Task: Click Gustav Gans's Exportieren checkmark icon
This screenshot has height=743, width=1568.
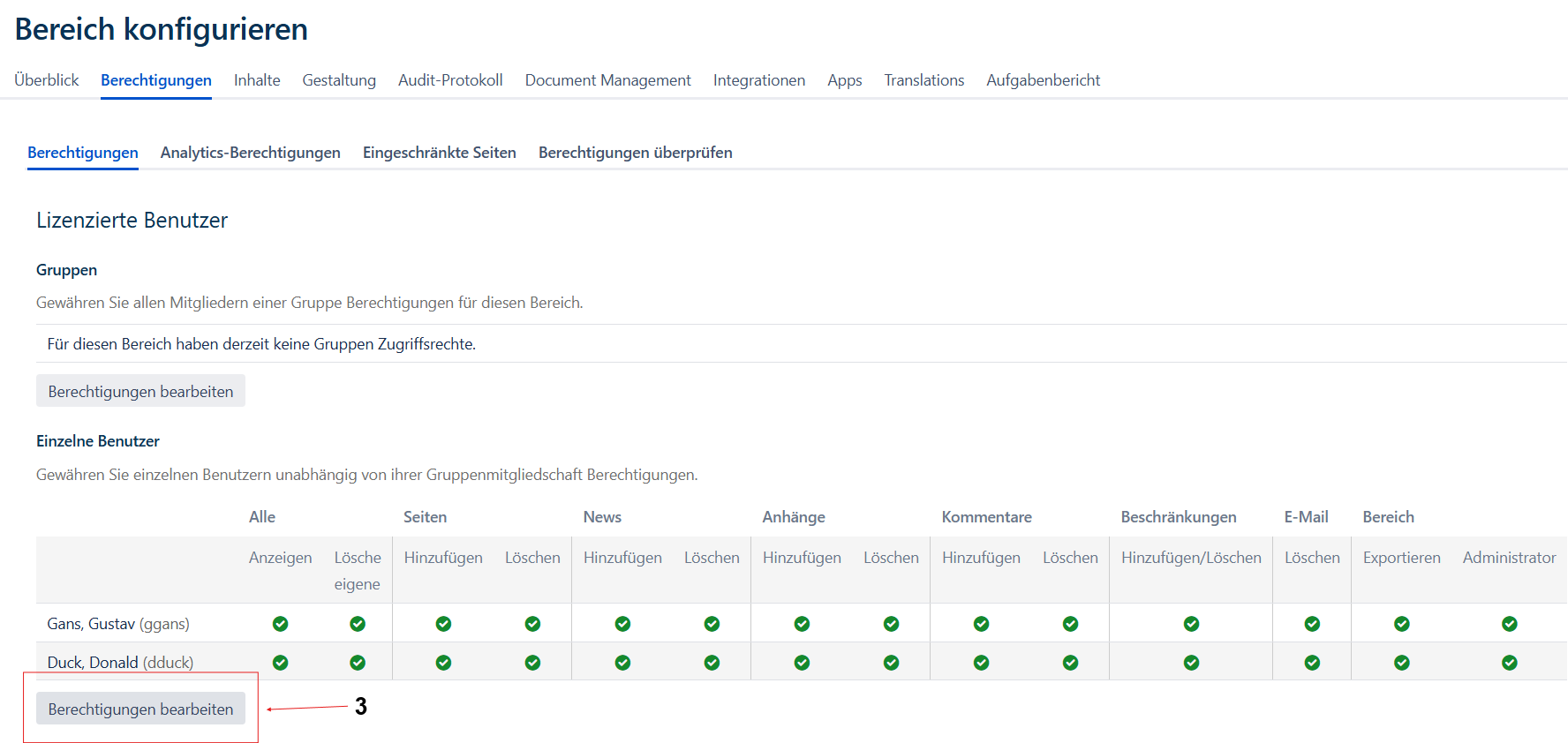Action: (1401, 624)
